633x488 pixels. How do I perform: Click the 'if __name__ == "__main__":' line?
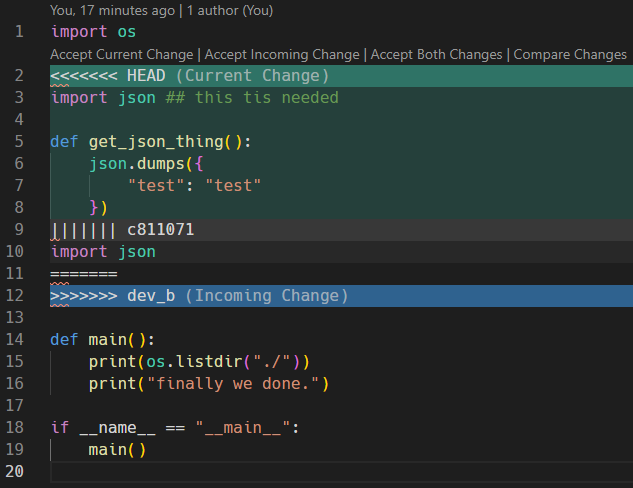pos(175,428)
